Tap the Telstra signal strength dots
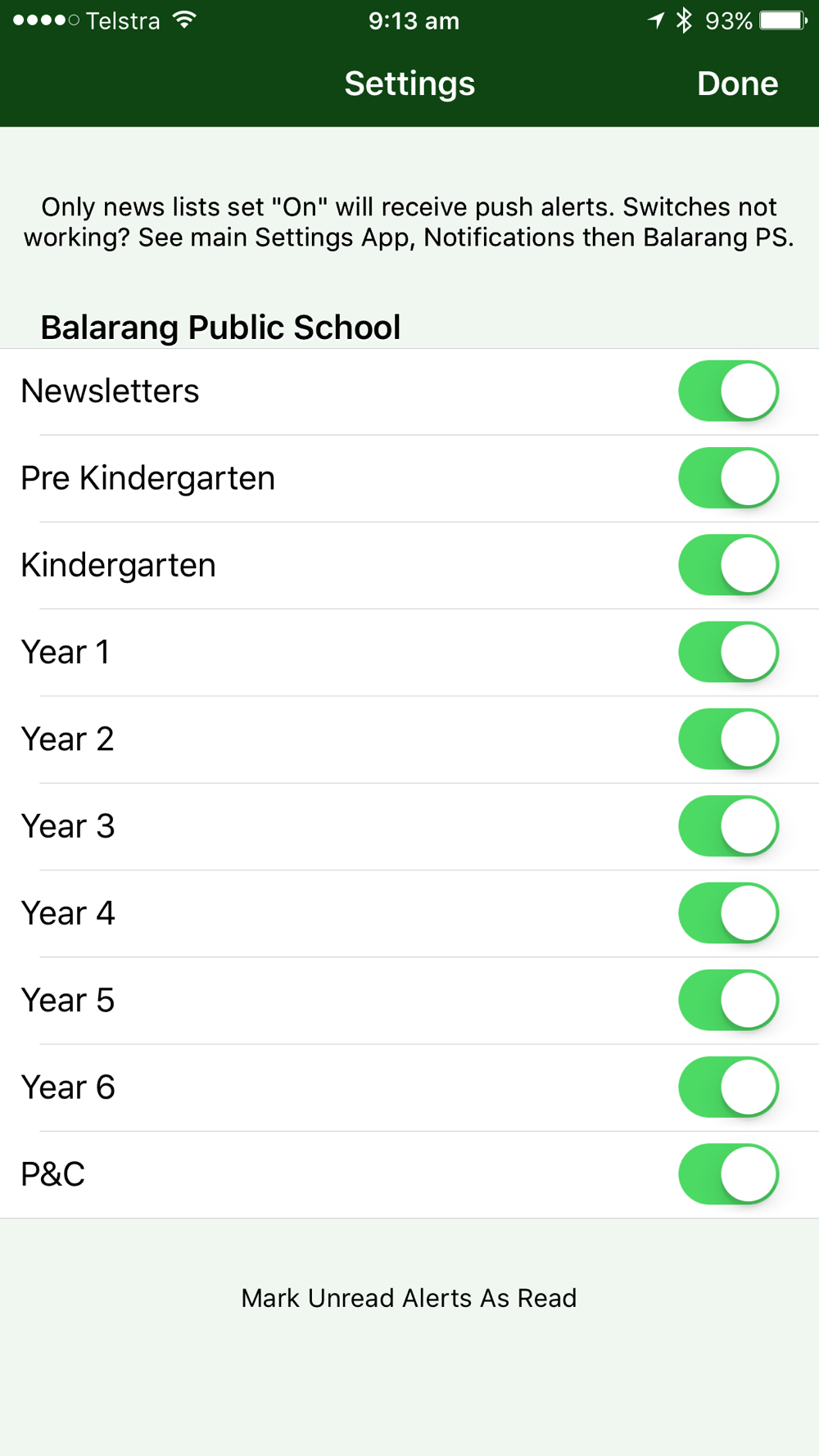The image size is (819, 1456). point(46,20)
